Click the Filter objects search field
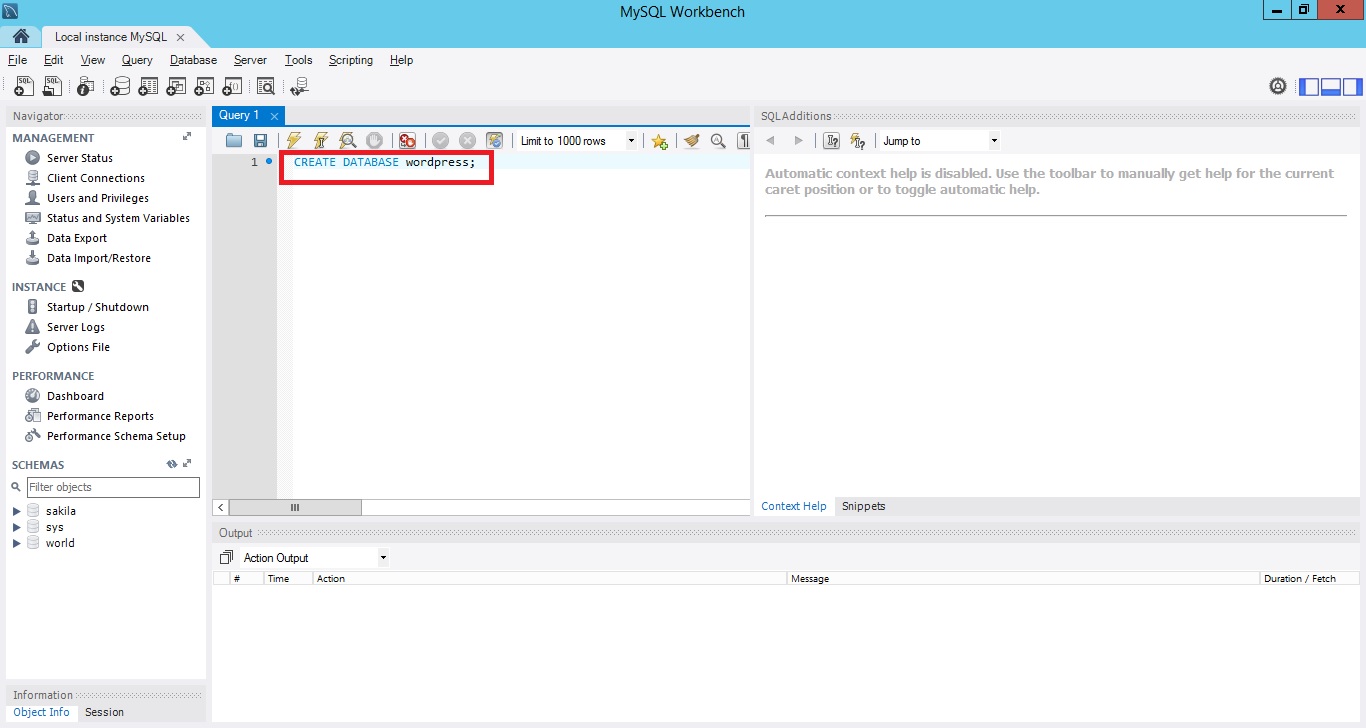 (113, 487)
